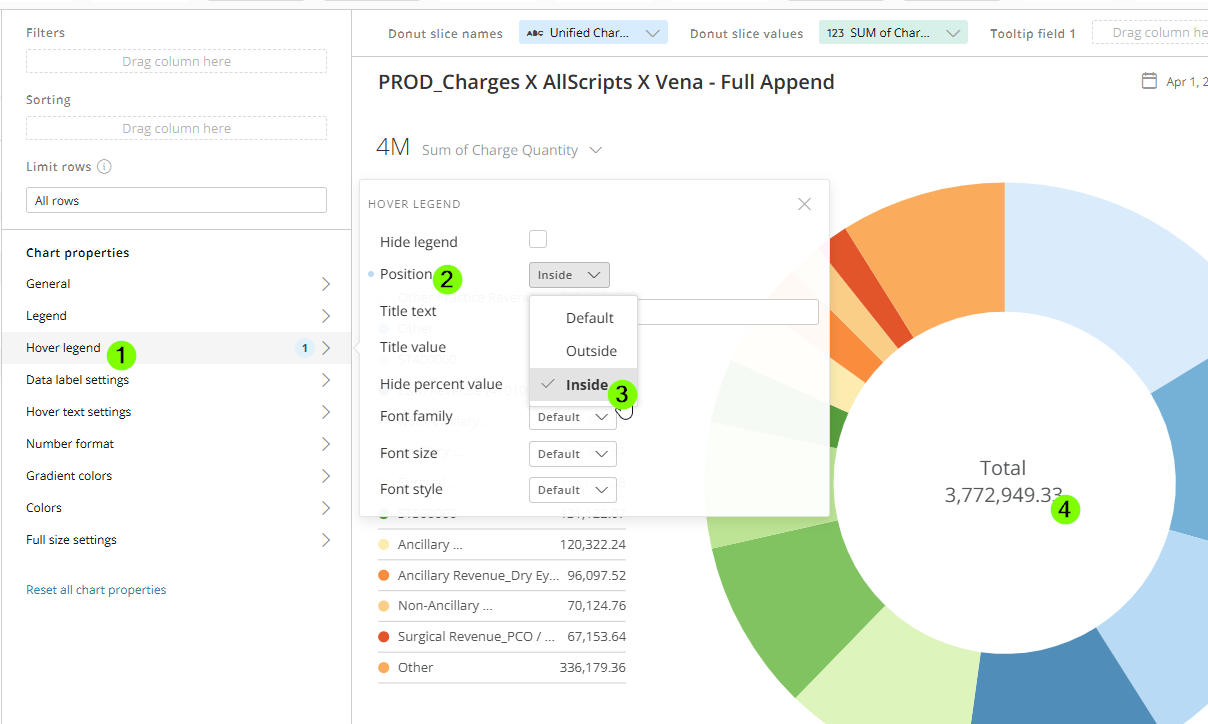Click the Total 3,772,949.33 center label
This screenshot has width=1208, height=724.
(1003, 481)
